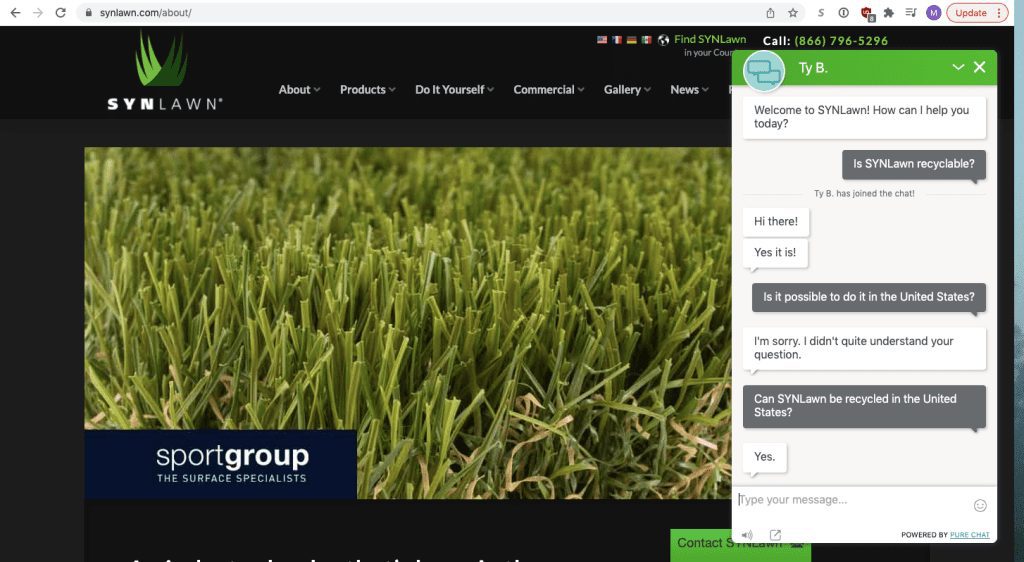This screenshot has height=562, width=1024.
Task: Expand the Do It Yourself menu
Action: click(455, 89)
